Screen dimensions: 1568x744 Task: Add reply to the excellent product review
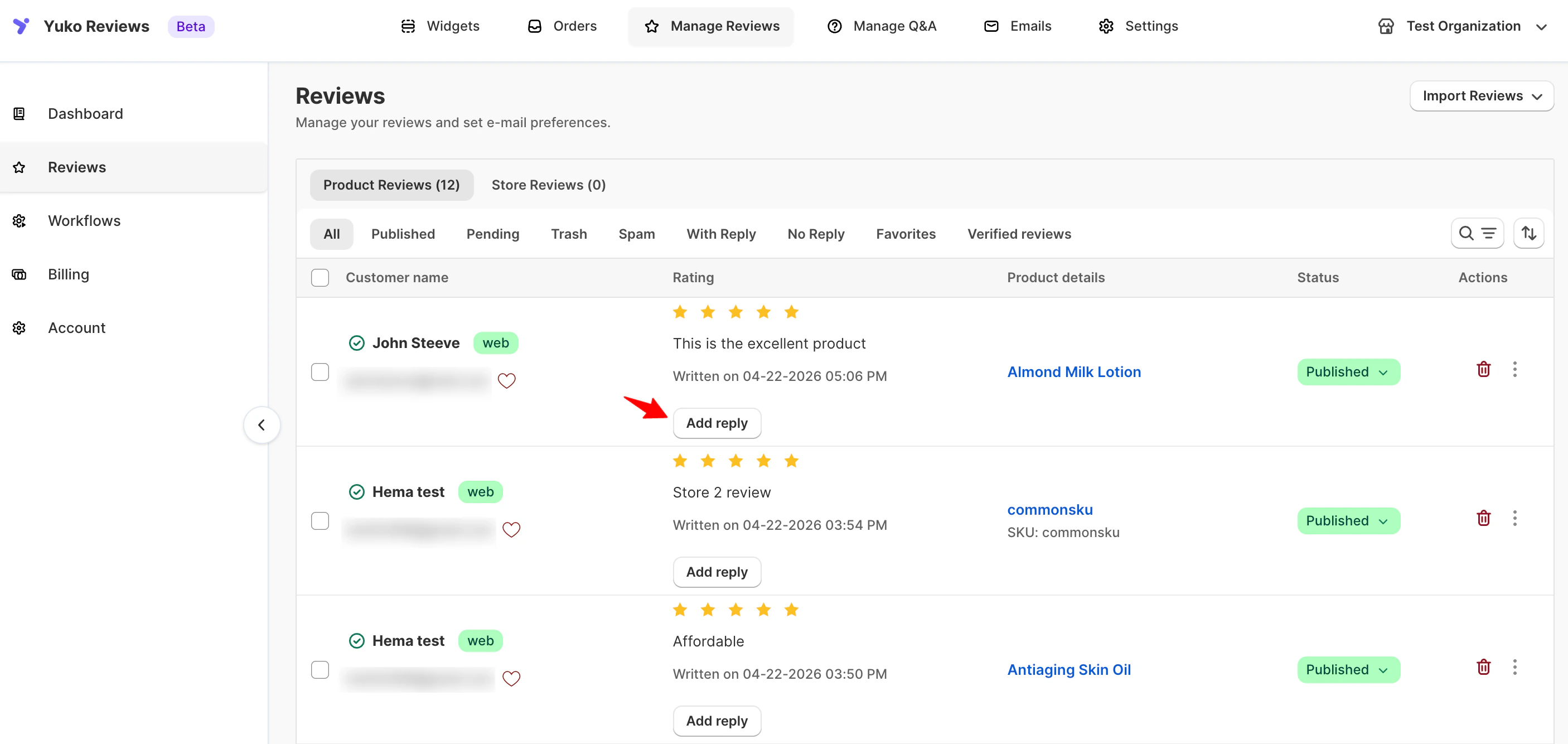(x=717, y=423)
